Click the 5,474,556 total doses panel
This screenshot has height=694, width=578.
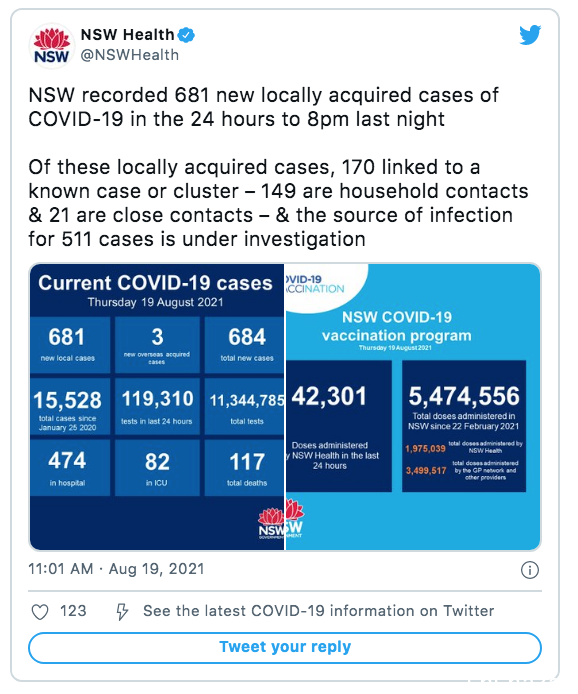tap(464, 426)
